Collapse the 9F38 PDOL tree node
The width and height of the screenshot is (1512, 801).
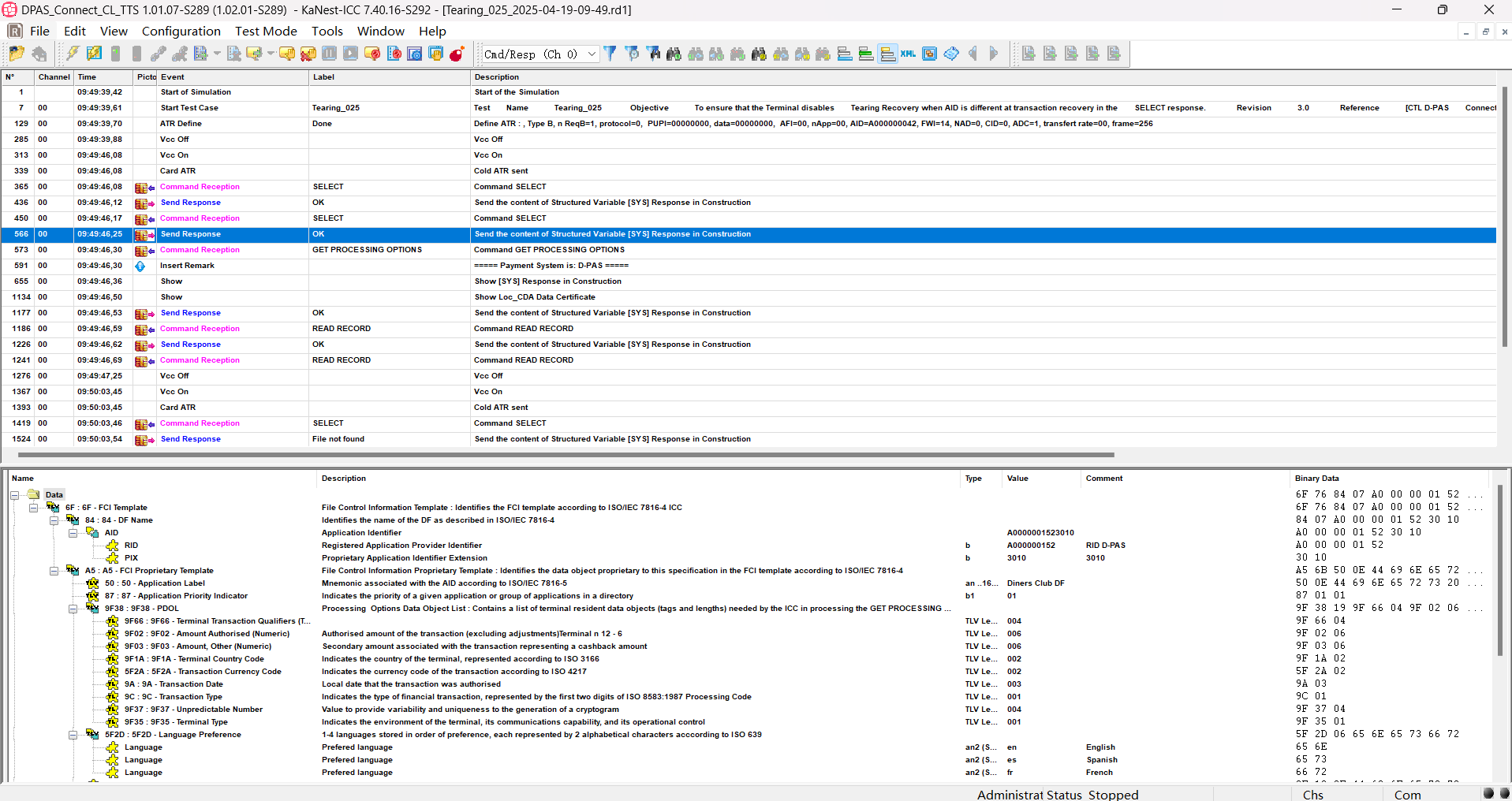point(73,609)
